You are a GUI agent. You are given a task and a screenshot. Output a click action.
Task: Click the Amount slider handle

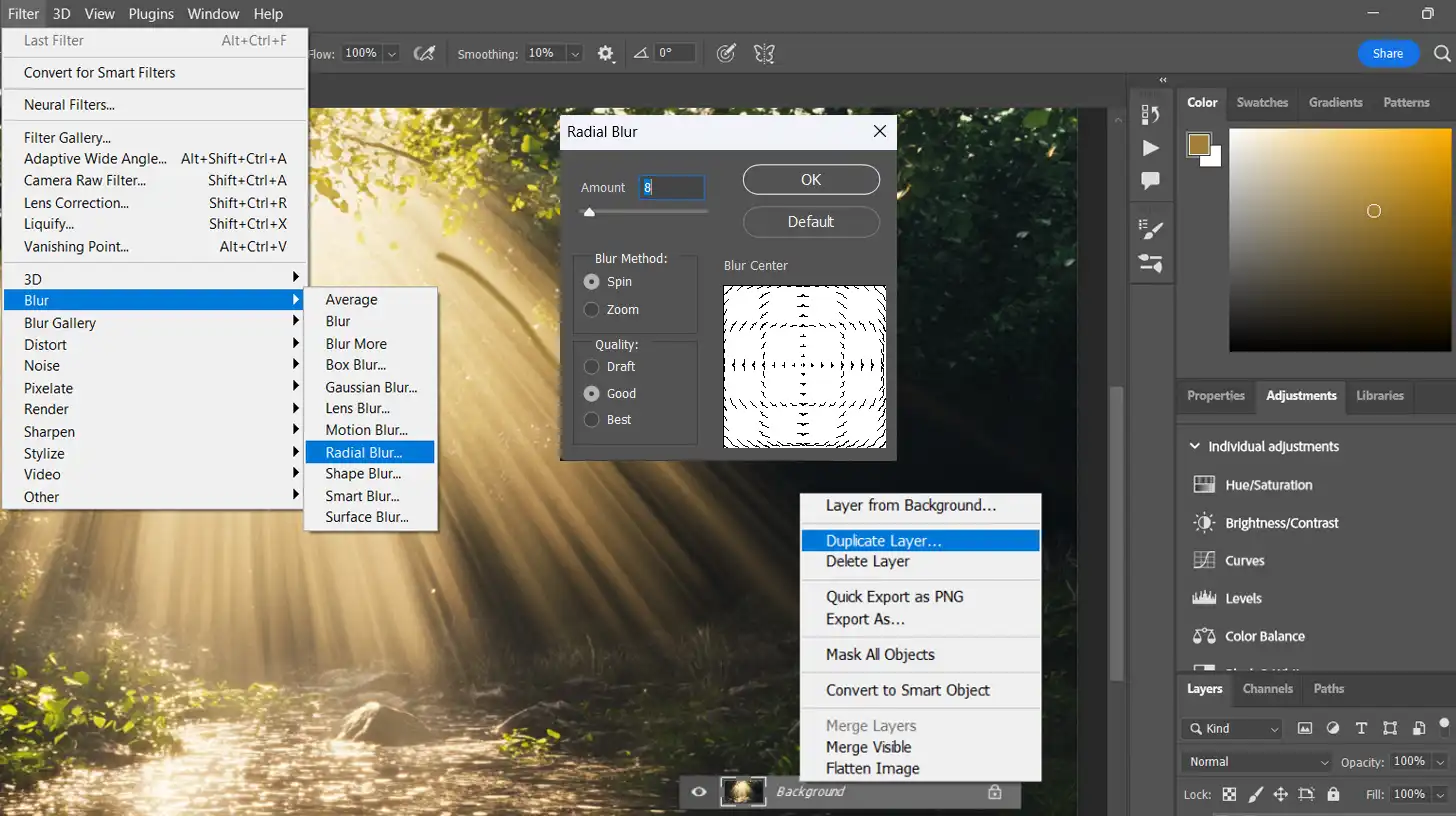[x=589, y=211]
